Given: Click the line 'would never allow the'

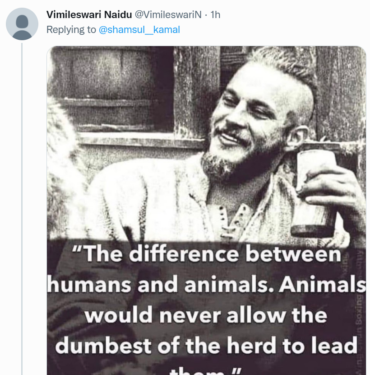Looking at the screenshot, I should pos(206,315).
